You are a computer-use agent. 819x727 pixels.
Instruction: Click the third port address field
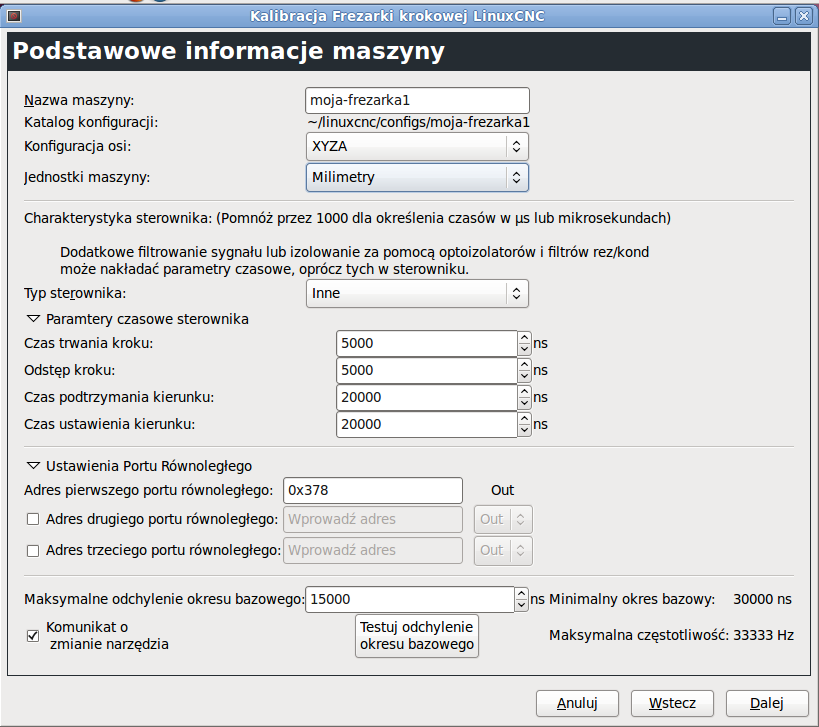click(x=373, y=550)
